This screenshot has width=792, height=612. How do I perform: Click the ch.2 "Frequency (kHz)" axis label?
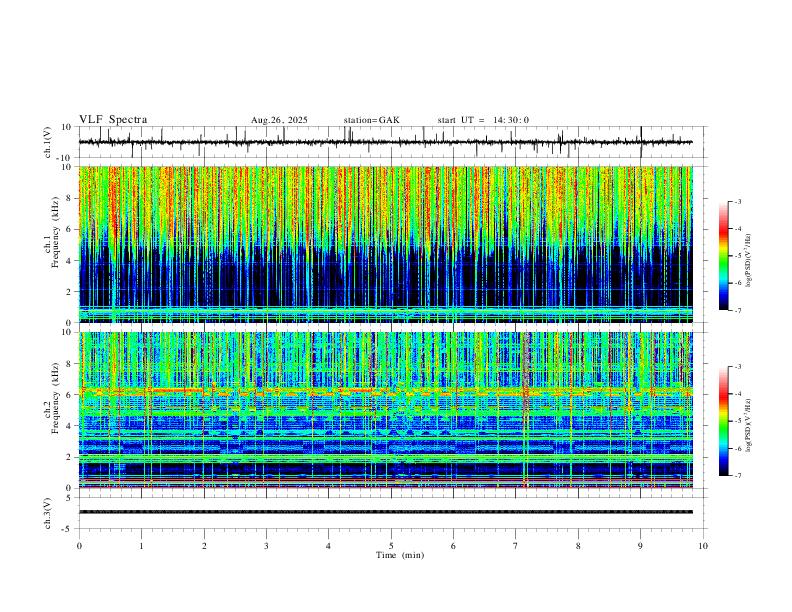[55, 398]
